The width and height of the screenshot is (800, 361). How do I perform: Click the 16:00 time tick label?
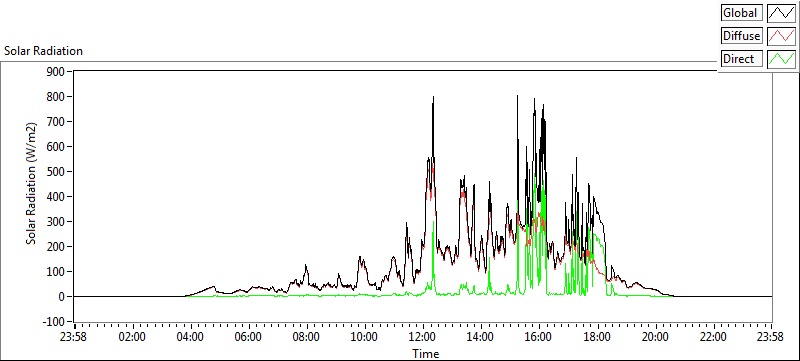point(539,337)
